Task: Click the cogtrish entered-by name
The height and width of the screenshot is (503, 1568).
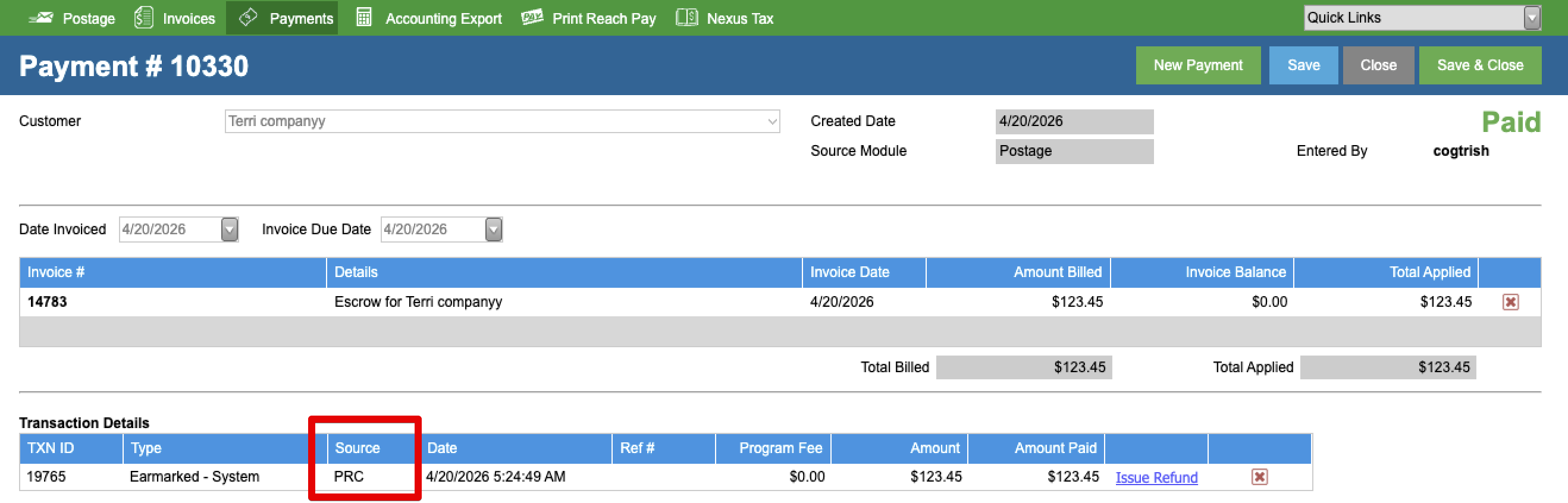Action: pyautogui.click(x=1460, y=151)
